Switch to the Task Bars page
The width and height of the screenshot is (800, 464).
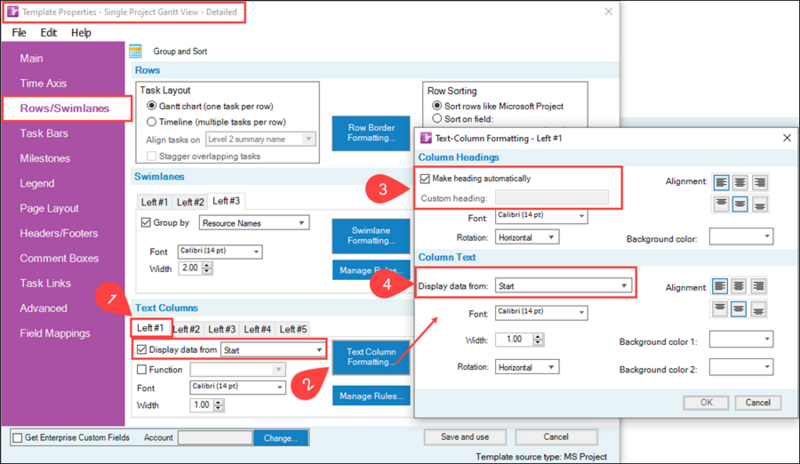(x=44, y=133)
